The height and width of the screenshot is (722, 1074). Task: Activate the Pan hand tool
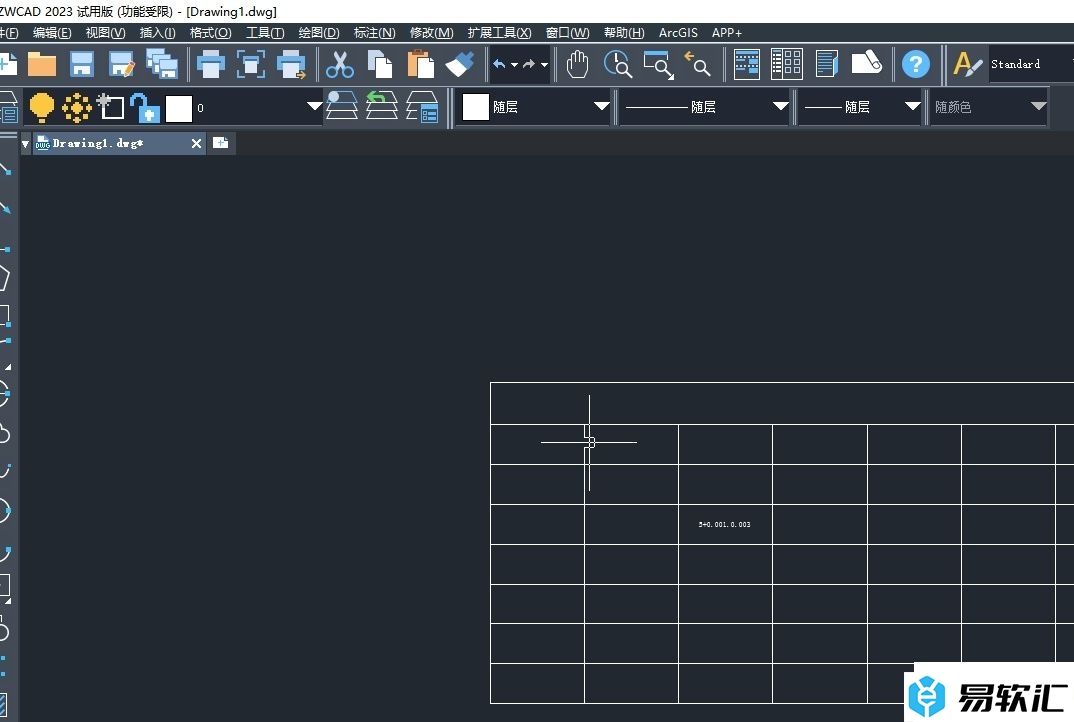click(x=577, y=64)
